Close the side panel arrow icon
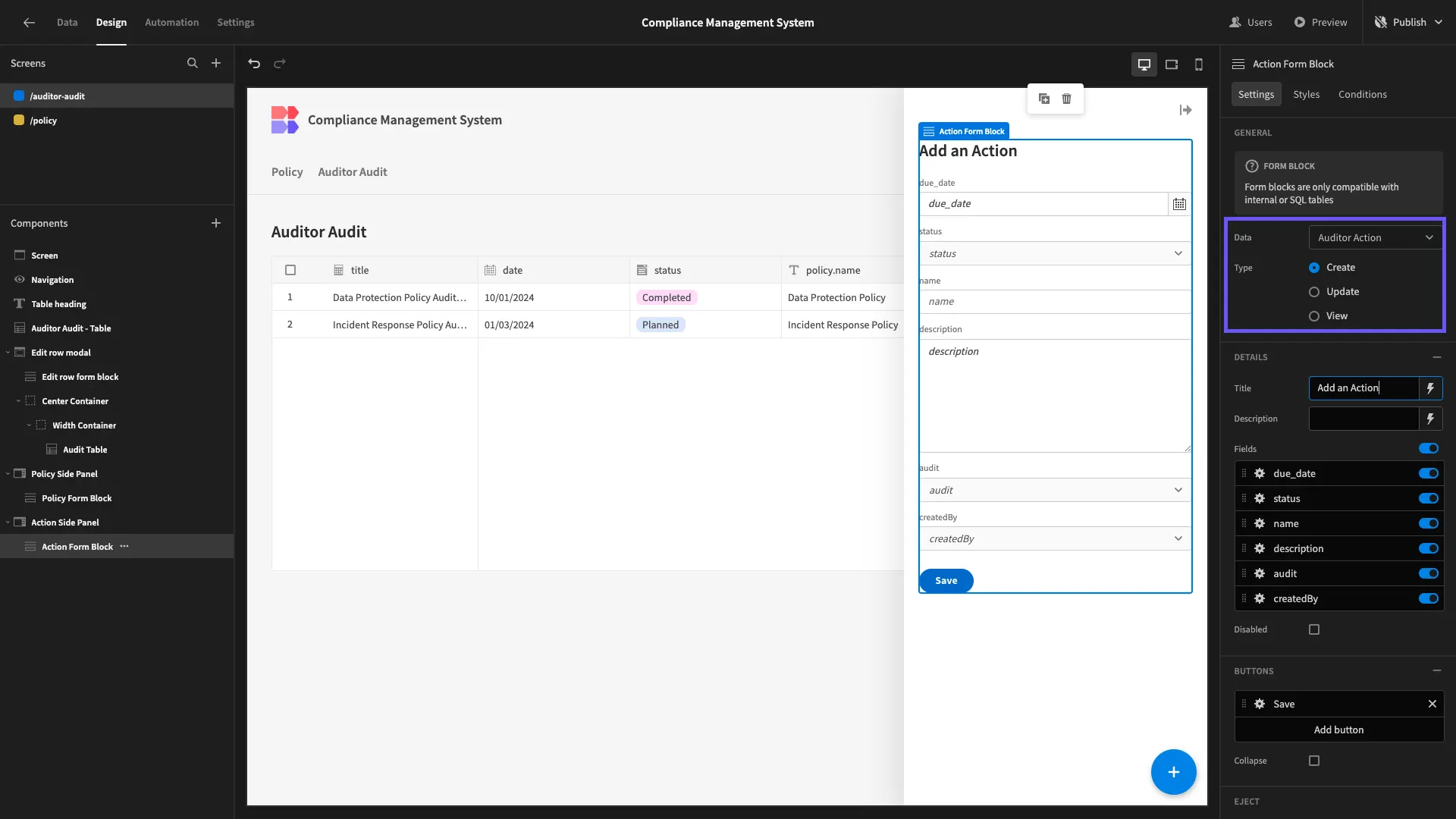This screenshot has height=819, width=1456. (1185, 110)
